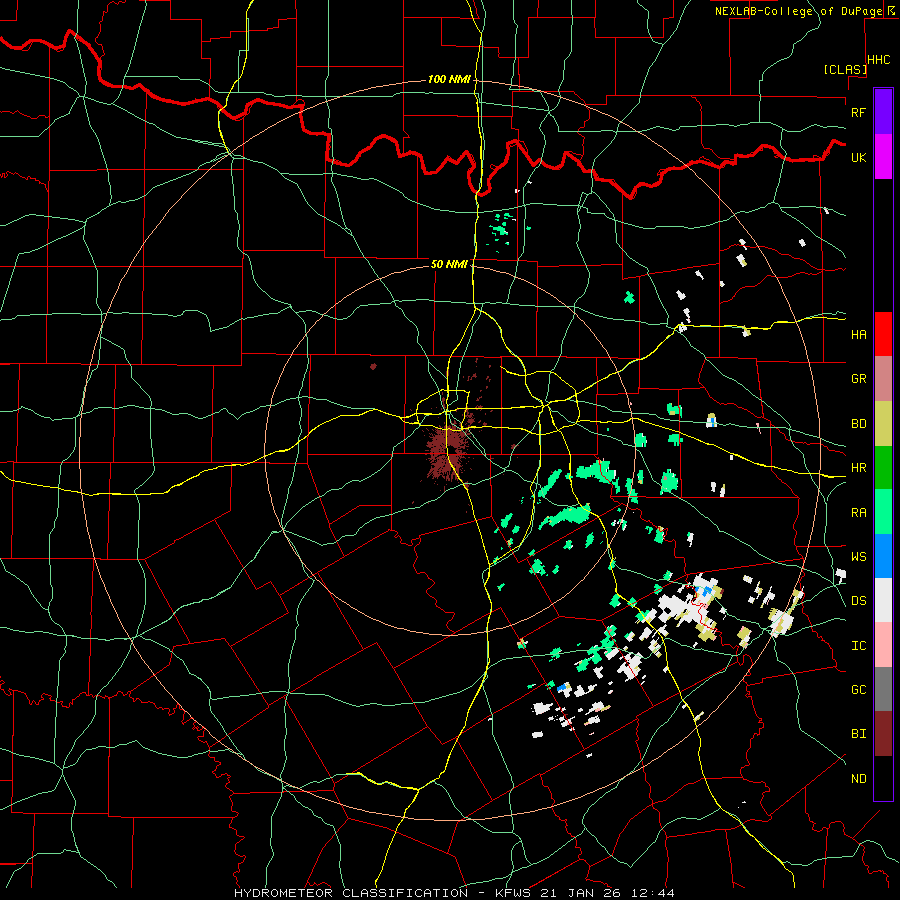Click the "50 NMI" range ring label

coord(449,264)
